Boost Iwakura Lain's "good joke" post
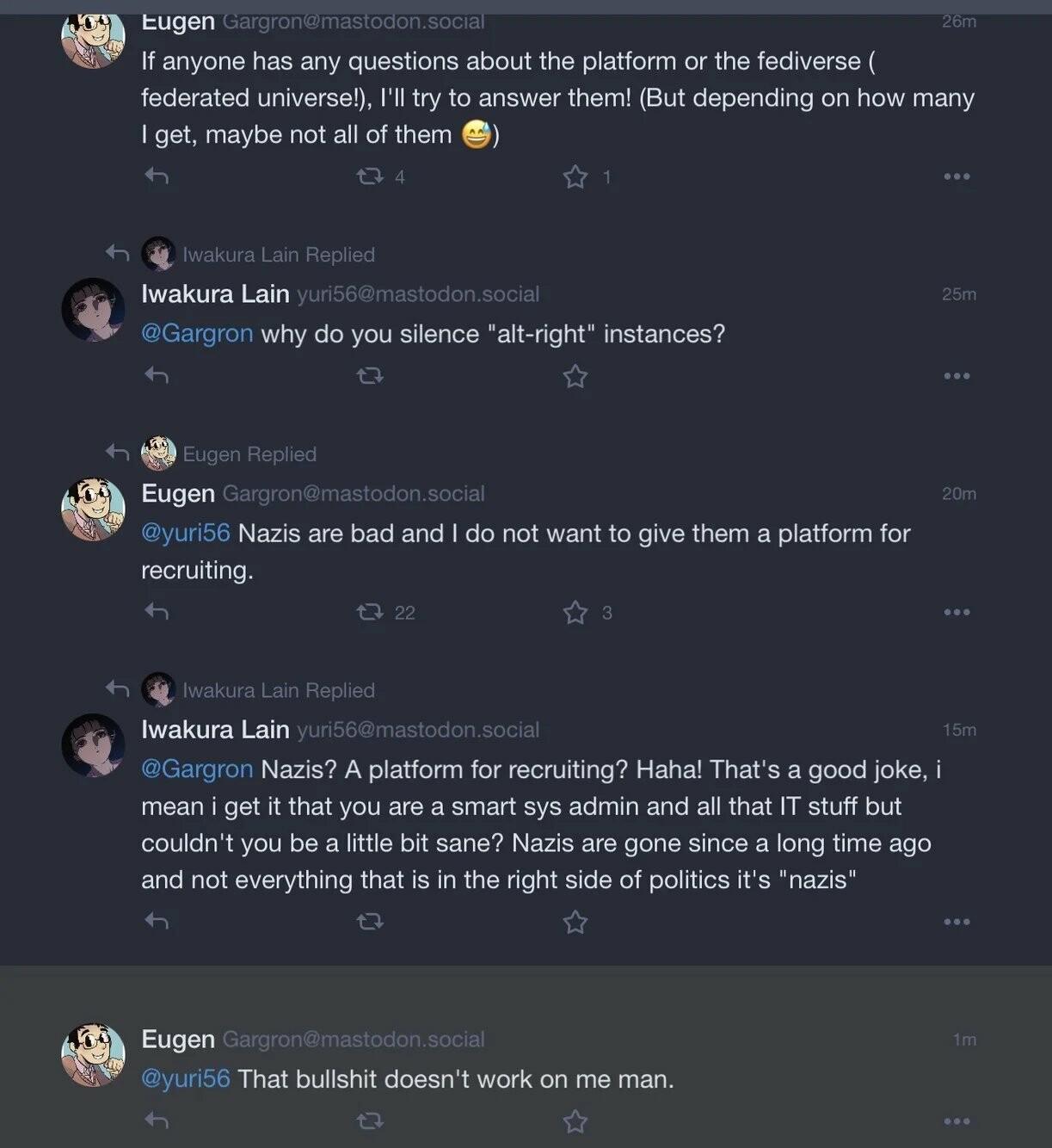This screenshot has width=1052, height=1148. tap(370, 922)
